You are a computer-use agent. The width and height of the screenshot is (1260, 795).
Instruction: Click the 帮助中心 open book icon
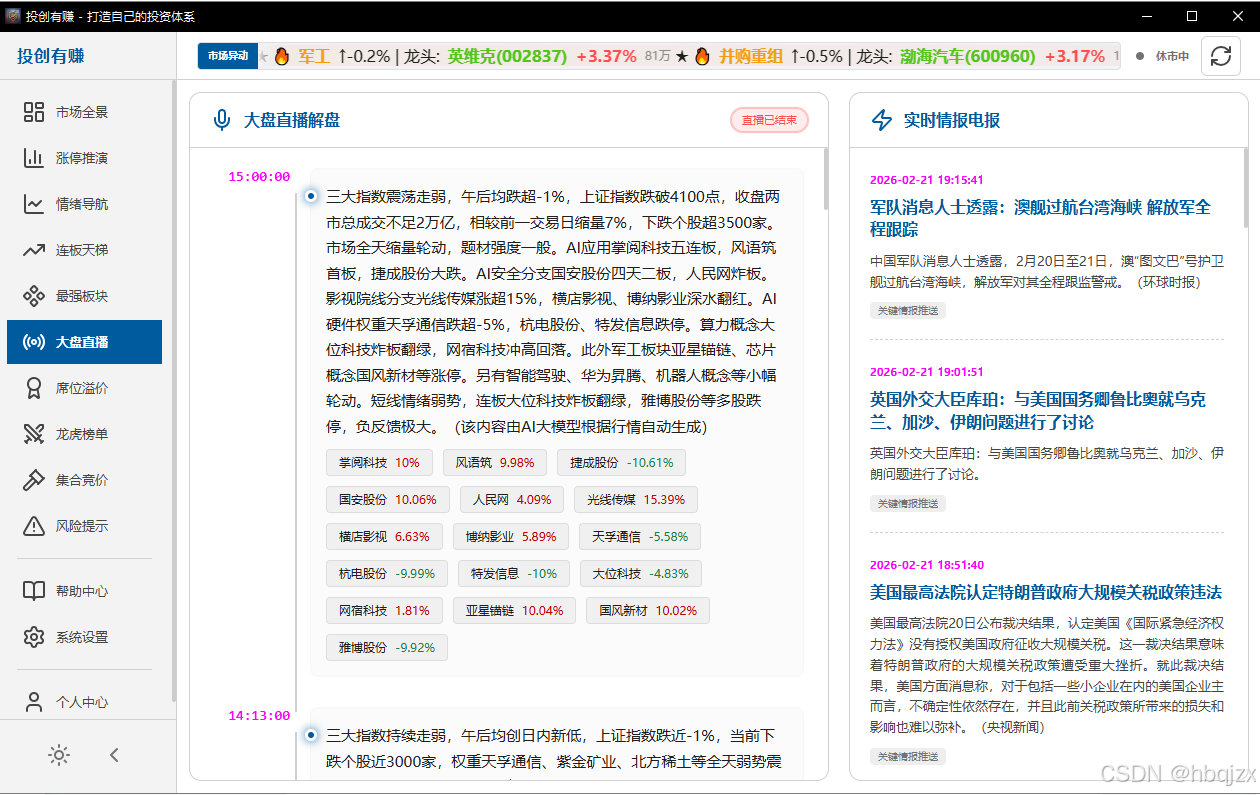pyautogui.click(x=34, y=591)
